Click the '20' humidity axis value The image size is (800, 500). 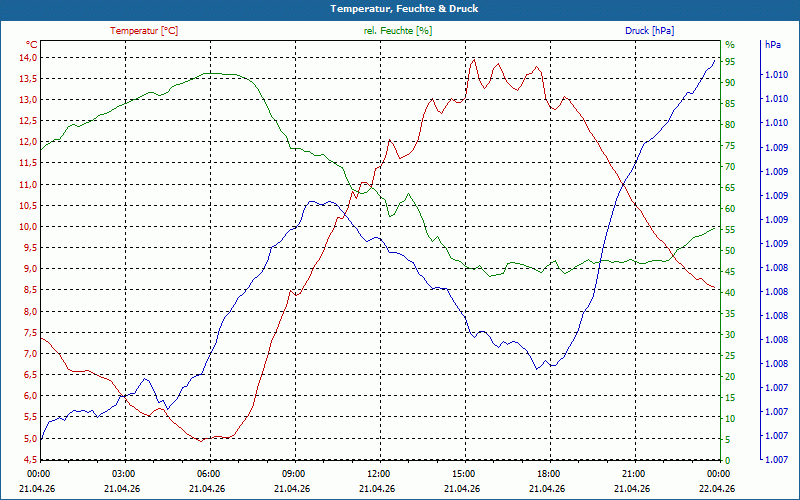[x=730, y=377]
